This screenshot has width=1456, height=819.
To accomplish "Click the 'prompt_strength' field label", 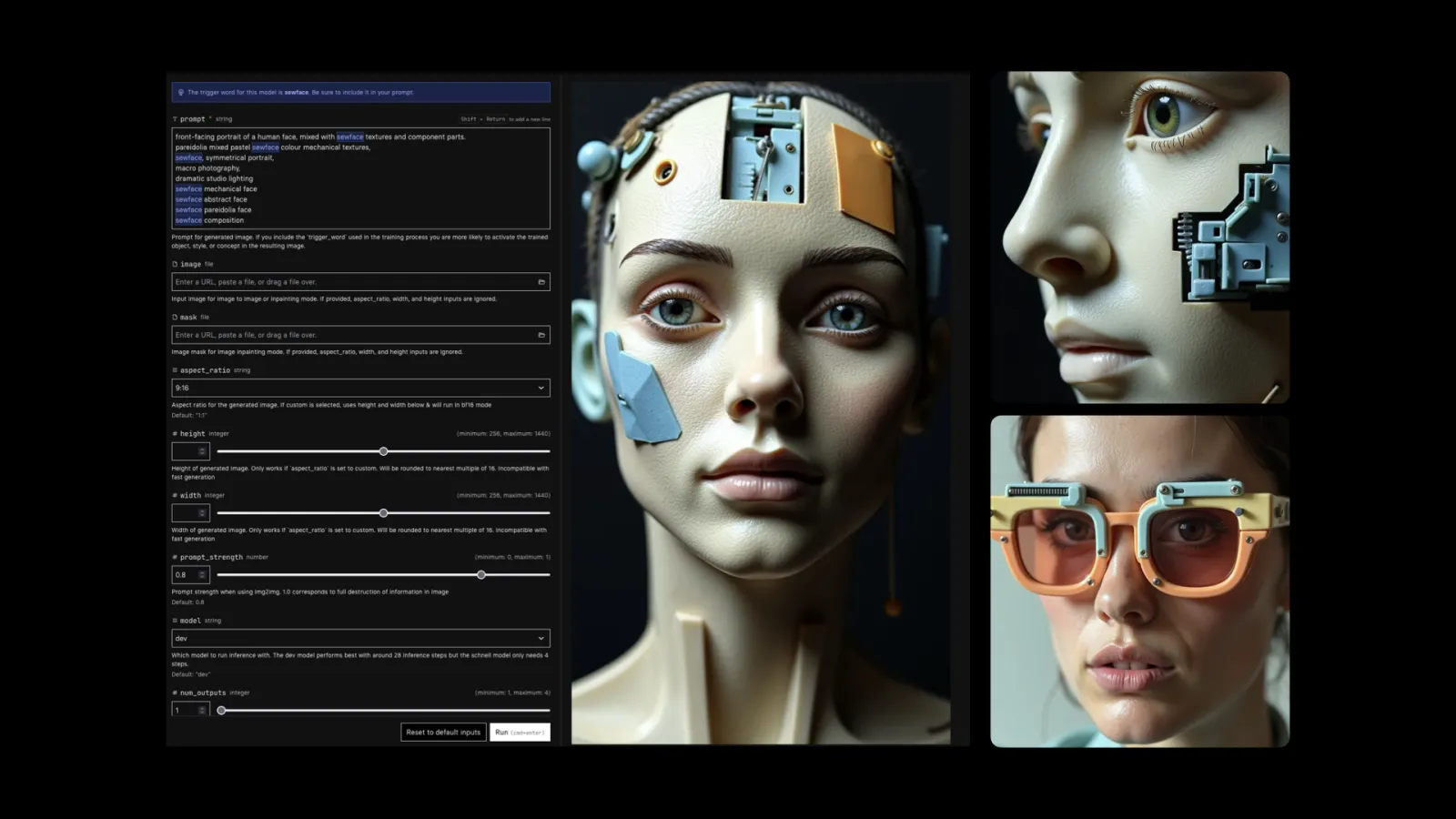I will tap(211, 557).
